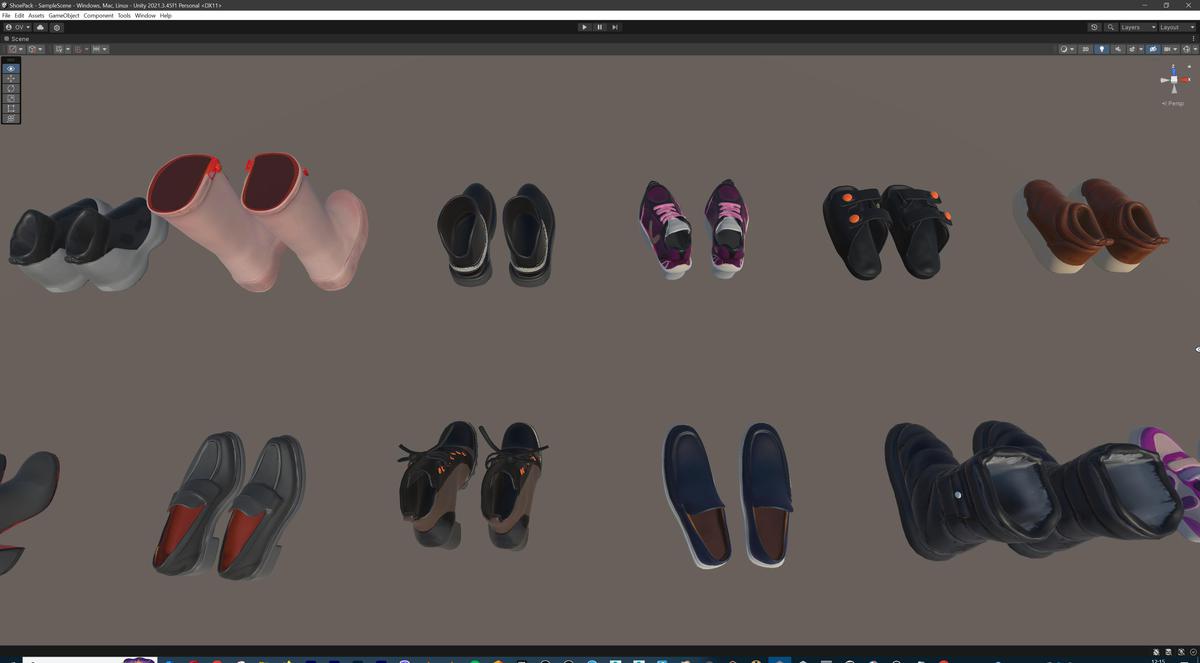Screen dimensions: 1200x663
Task: Open the scene search magnifier icon
Action: pos(1111,27)
